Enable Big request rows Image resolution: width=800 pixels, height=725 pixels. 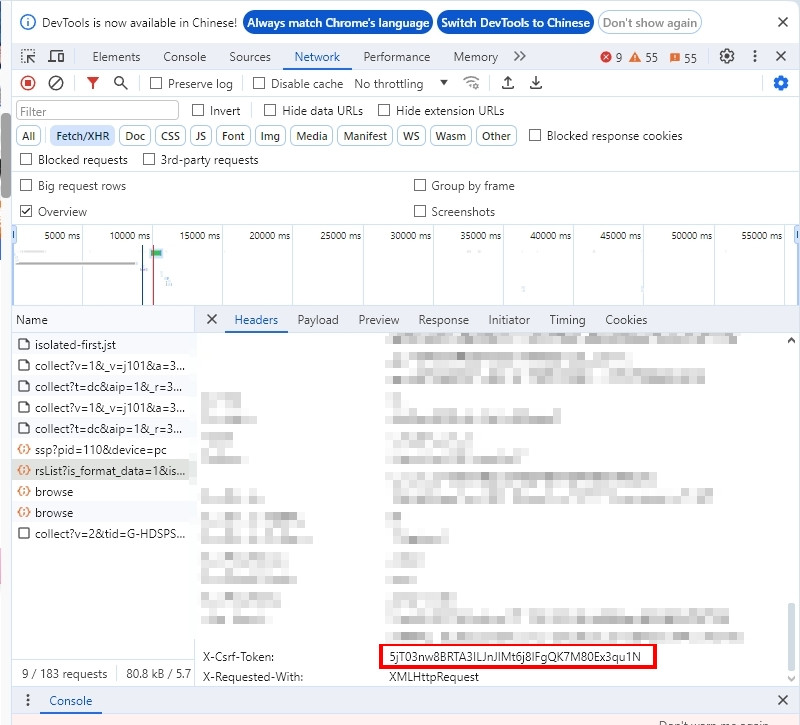coord(26,185)
